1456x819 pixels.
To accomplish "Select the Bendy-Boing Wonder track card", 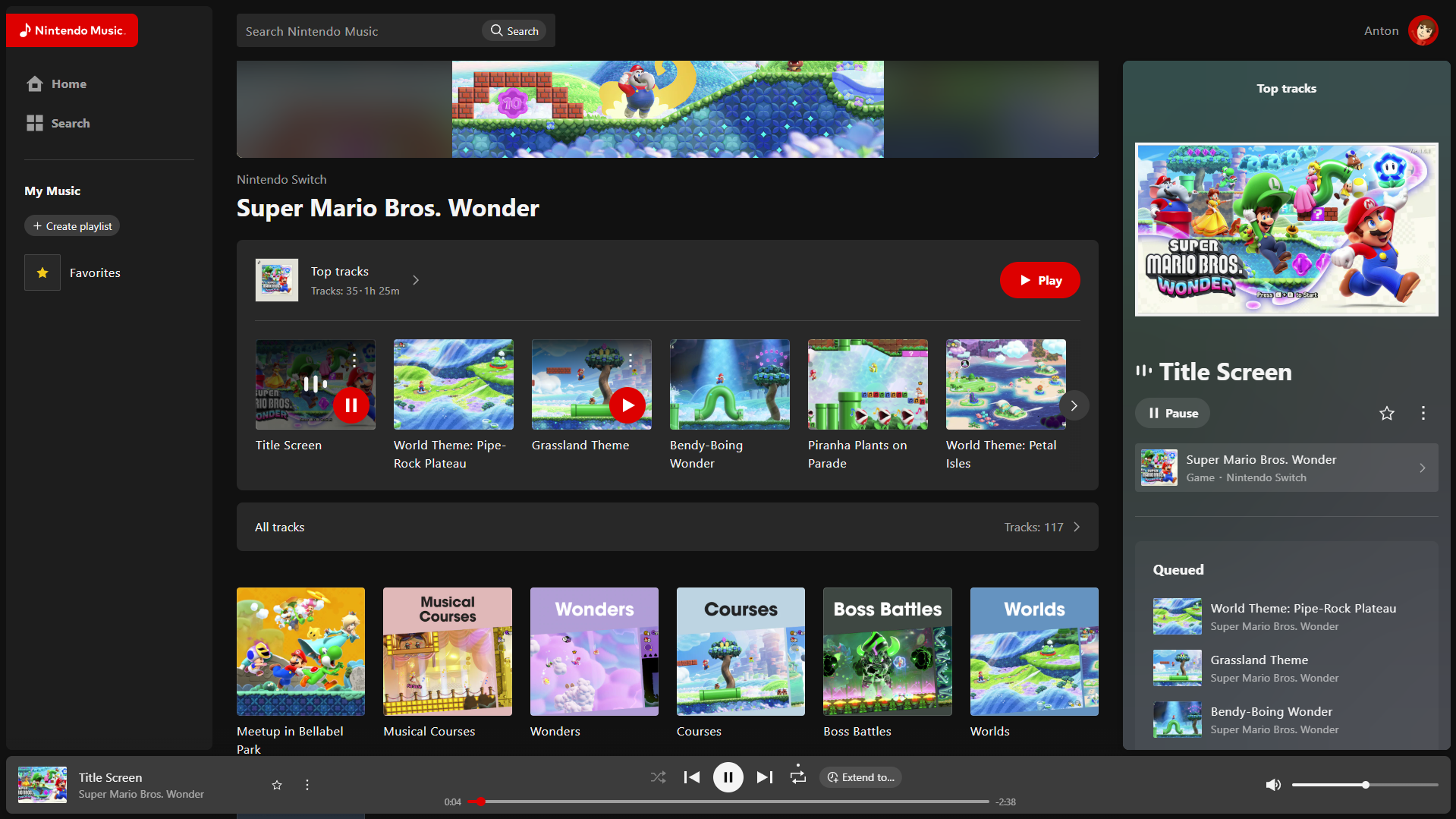I will click(x=730, y=405).
